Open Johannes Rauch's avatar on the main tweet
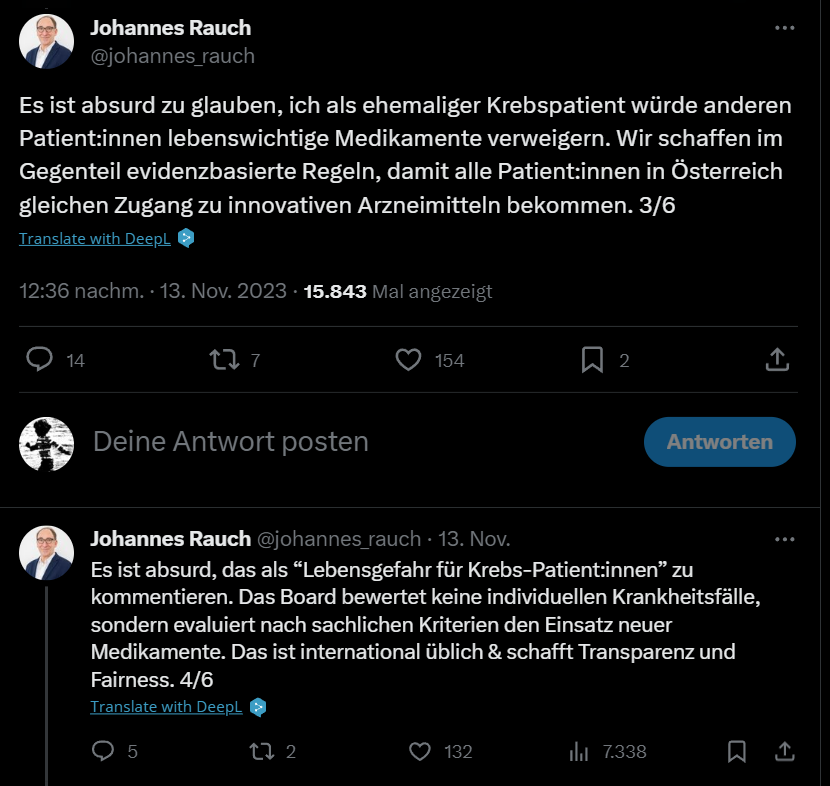 coord(47,41)
